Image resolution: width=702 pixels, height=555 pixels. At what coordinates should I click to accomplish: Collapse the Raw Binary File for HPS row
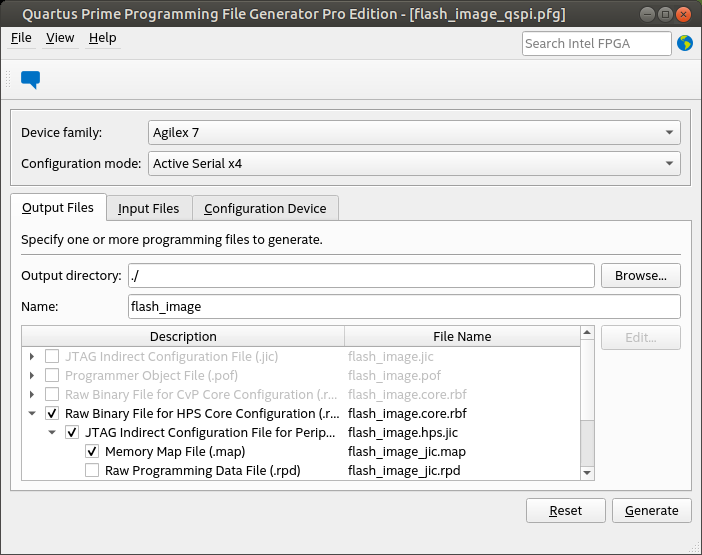(x=32, y=413)
